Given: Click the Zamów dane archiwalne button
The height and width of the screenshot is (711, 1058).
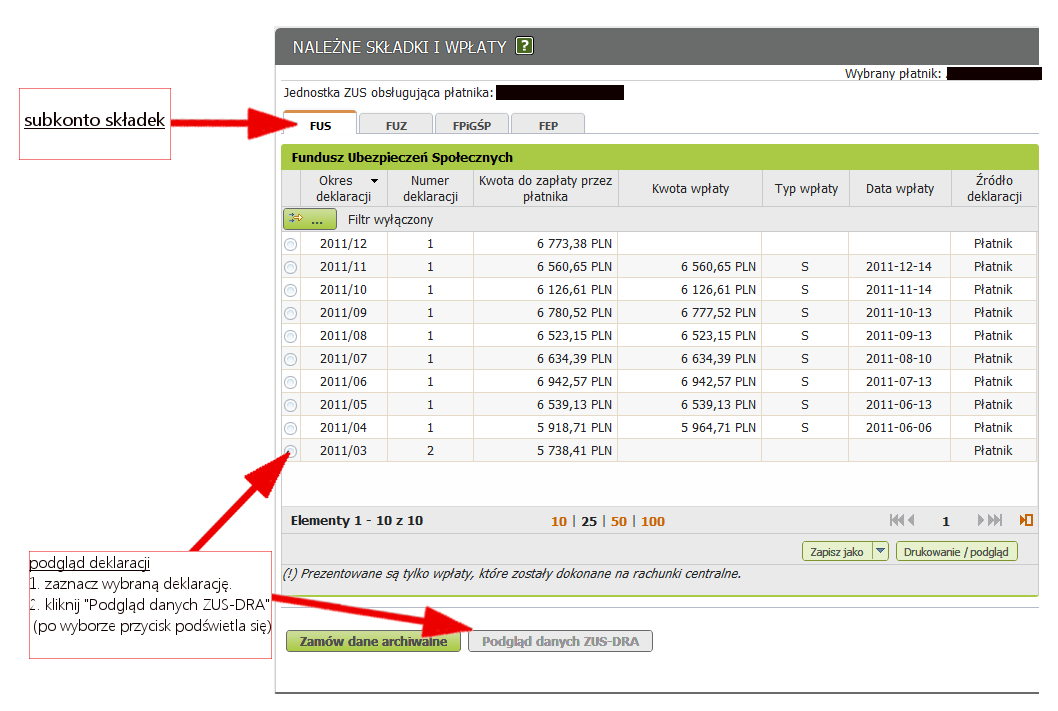Looking at the screenshot, I should 373,641.
